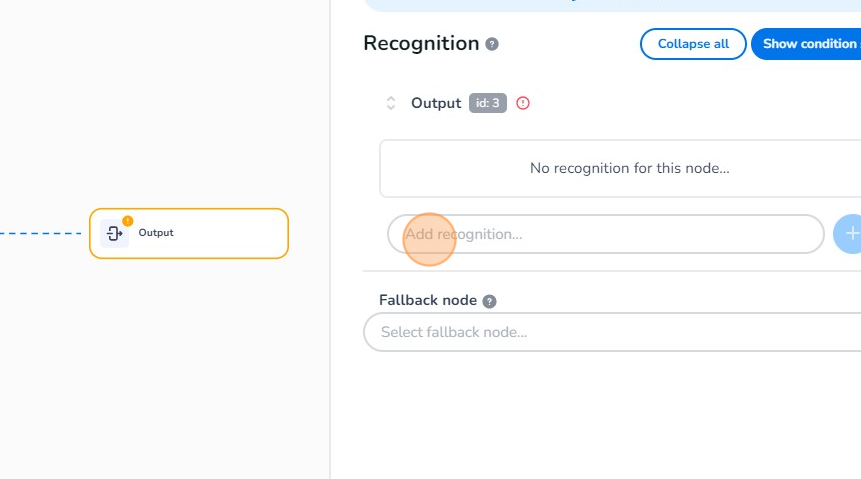Click the blue plus add-recognition button
The image size is (861, 479).
[849, 233]
